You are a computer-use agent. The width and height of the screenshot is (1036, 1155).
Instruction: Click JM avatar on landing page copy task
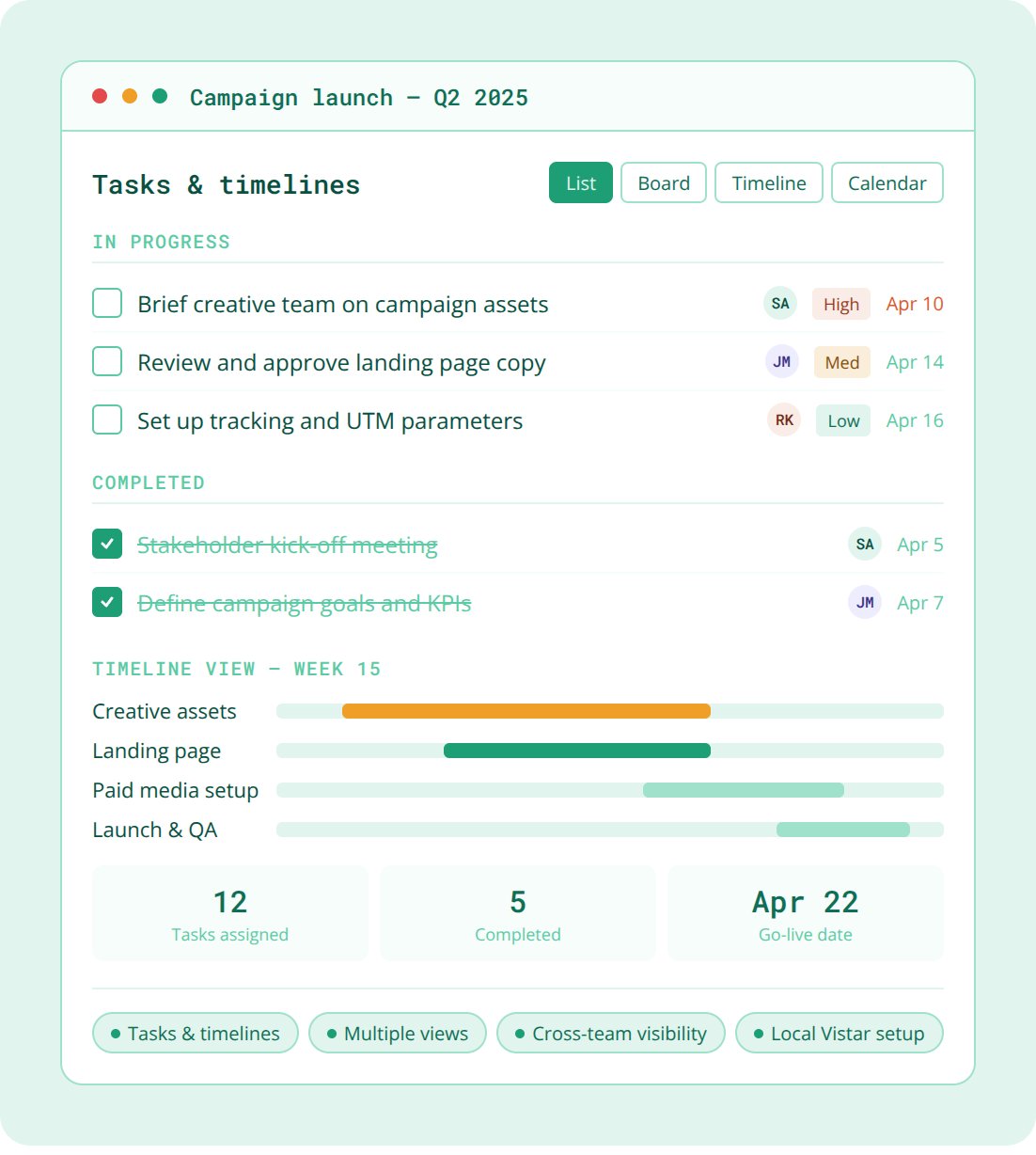pos(781,362)
